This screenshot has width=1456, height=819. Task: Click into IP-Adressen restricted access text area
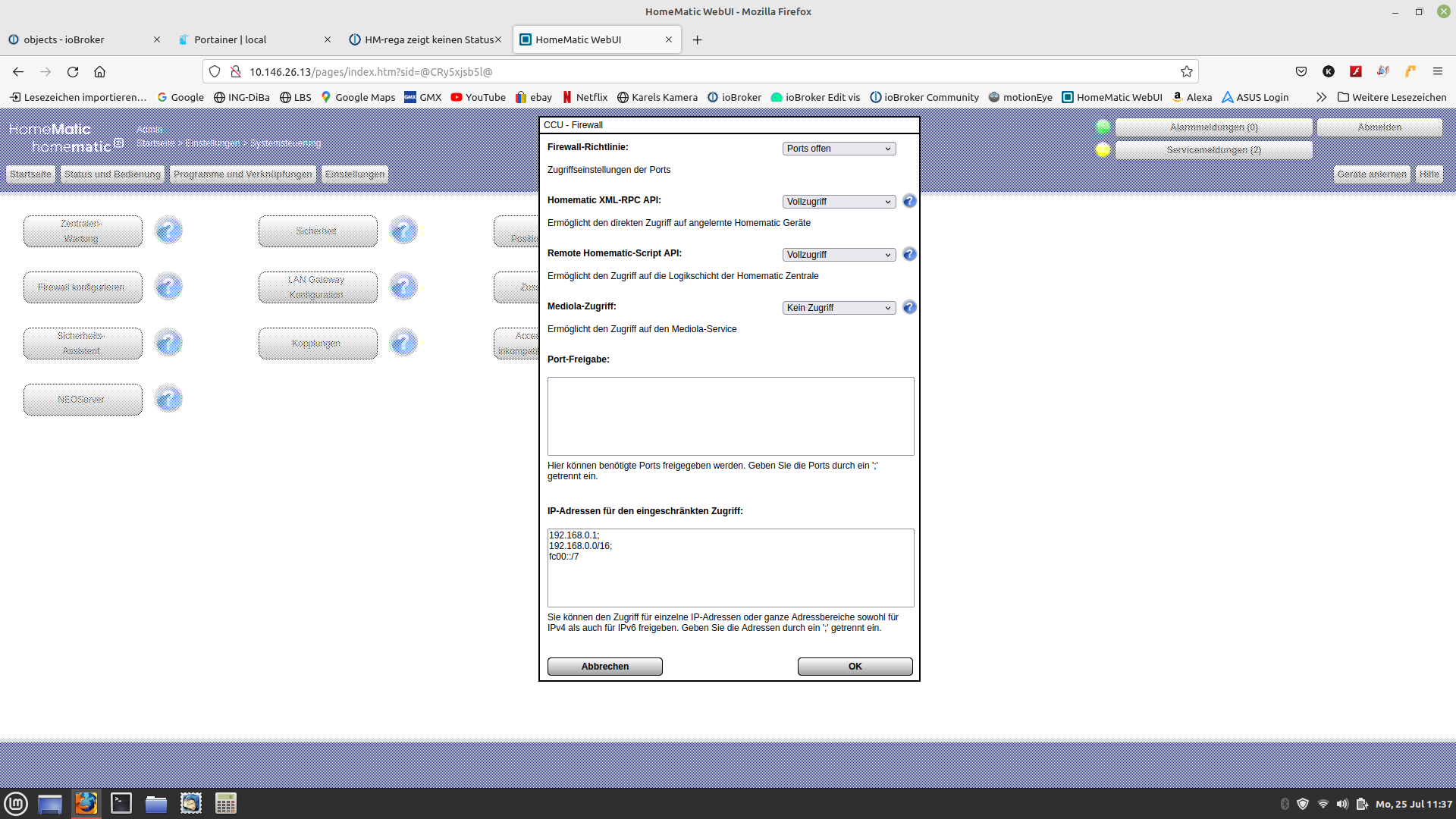coord(731,568)
